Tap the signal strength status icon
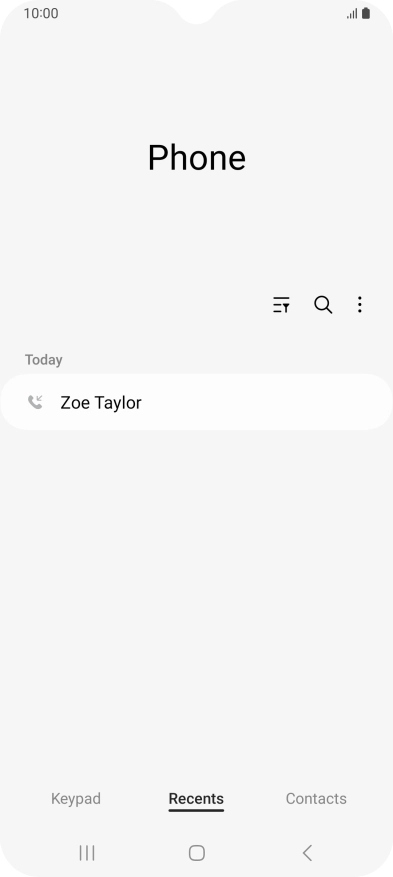Image resolution: width=393 pixels, height=877 pixels. pyautogui.click(x=352, y=13)
